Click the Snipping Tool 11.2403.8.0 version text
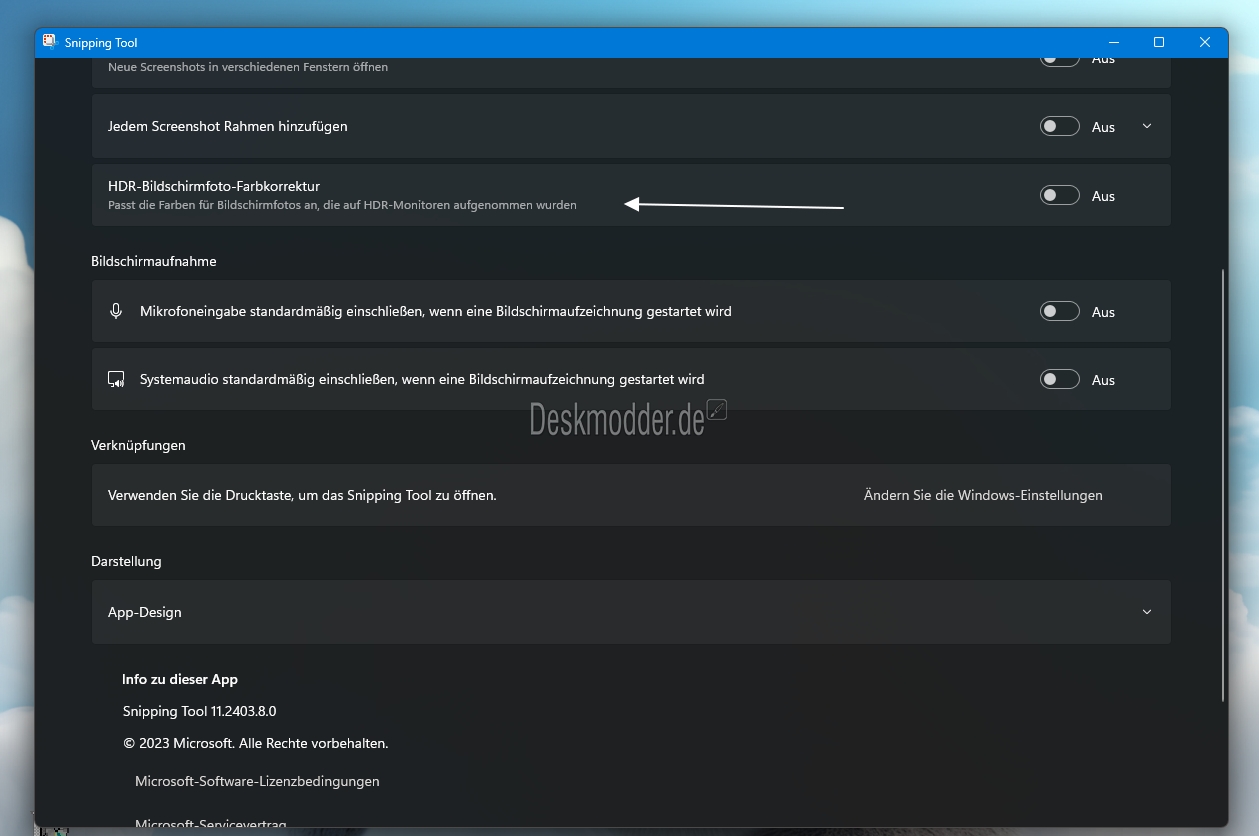Image resolution: width=1259 pixels, height=836 pixels. click(199, 711)
